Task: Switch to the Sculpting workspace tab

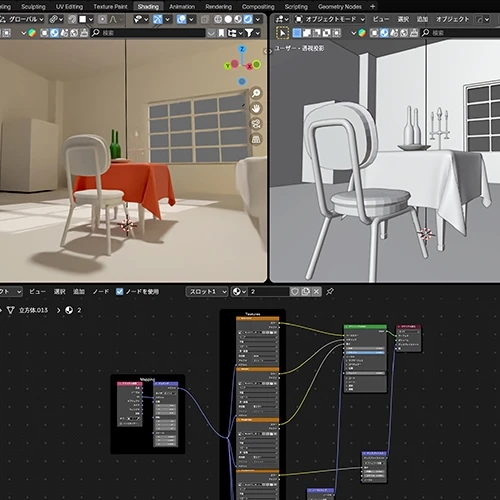Action: pyautogui.click(x=33, y=6)
